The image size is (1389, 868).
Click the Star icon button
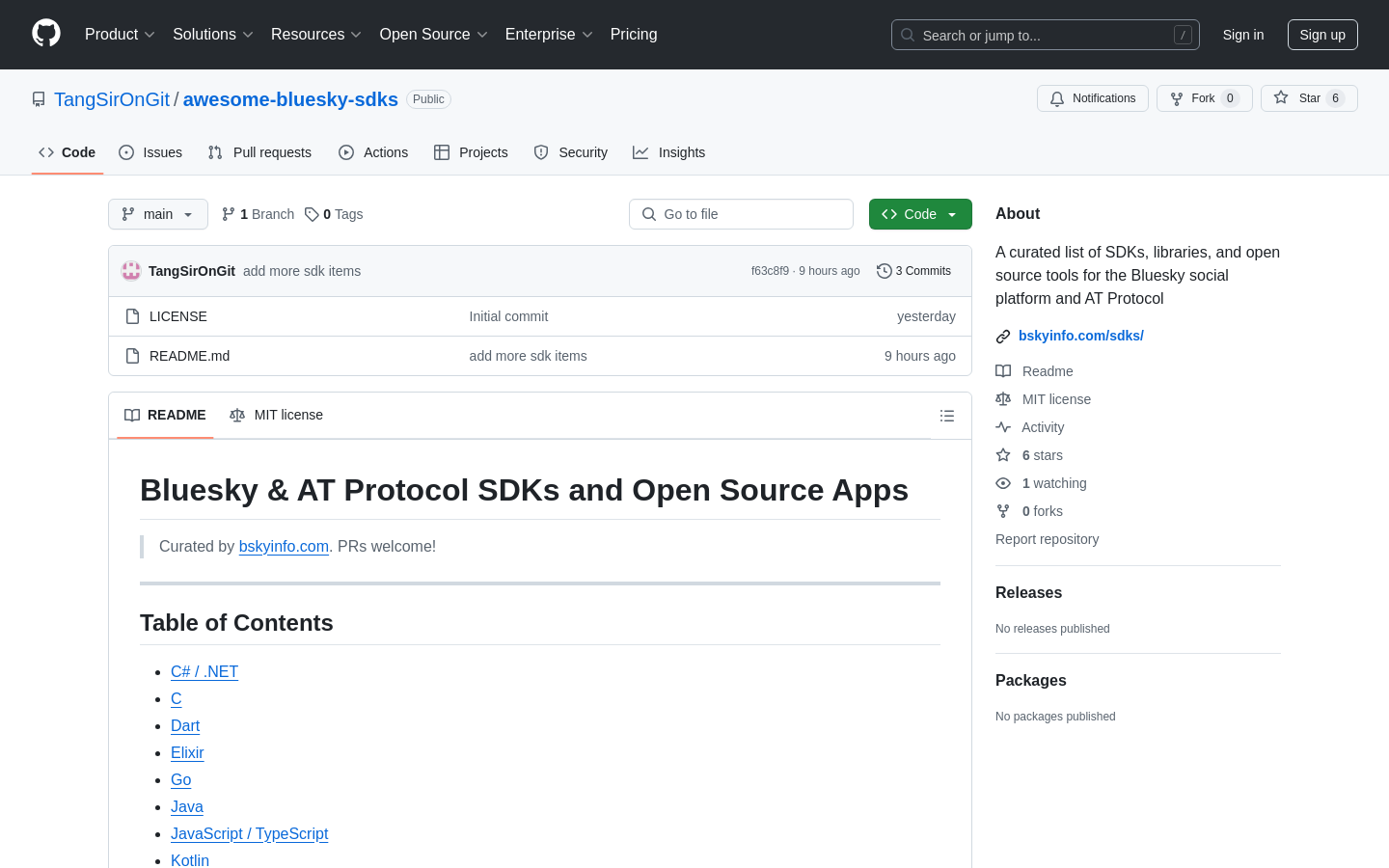pyautogui.click(x=1281, y=98)
